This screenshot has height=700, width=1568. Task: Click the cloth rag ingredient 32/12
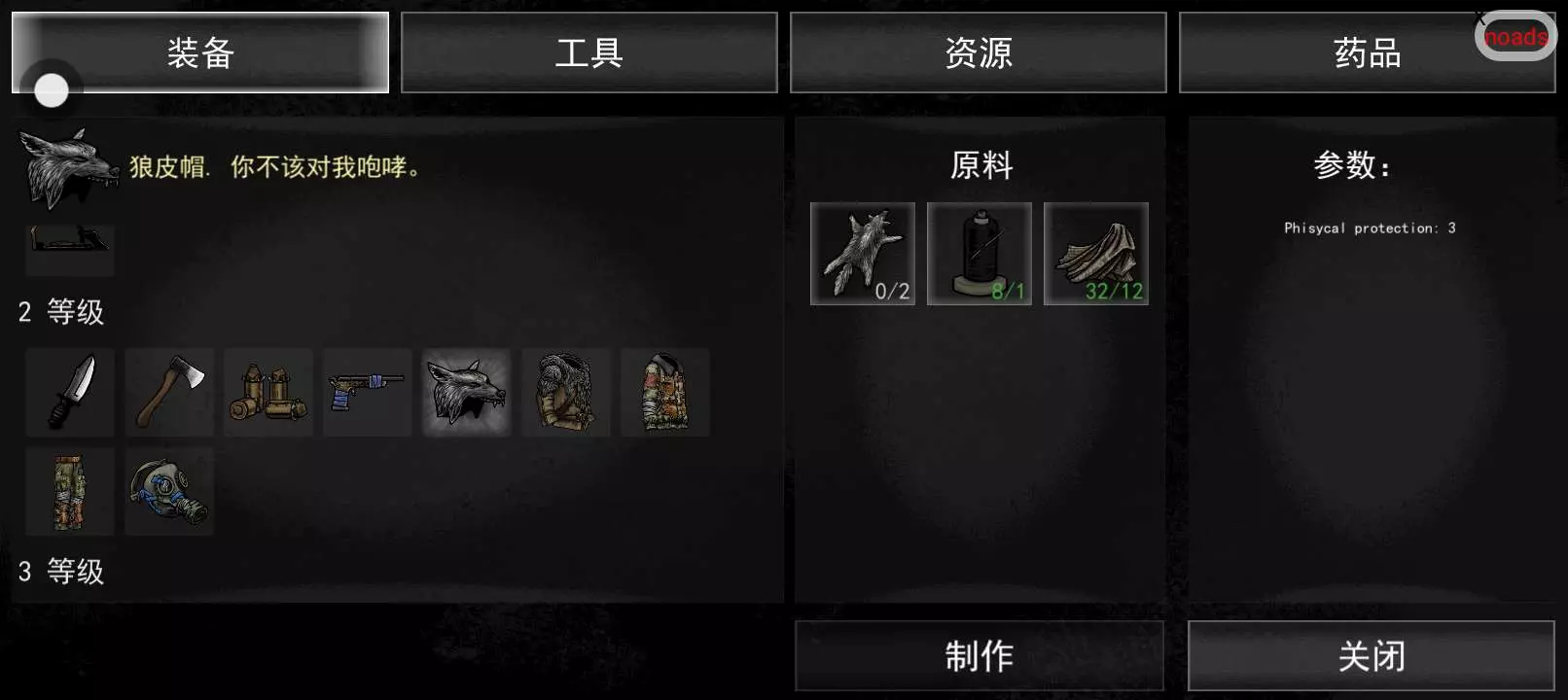(x=1096, y=254)
